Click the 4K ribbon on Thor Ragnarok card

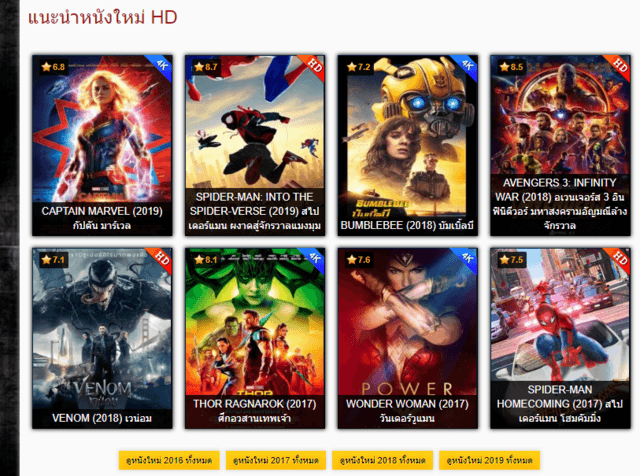tap(314, 258)
